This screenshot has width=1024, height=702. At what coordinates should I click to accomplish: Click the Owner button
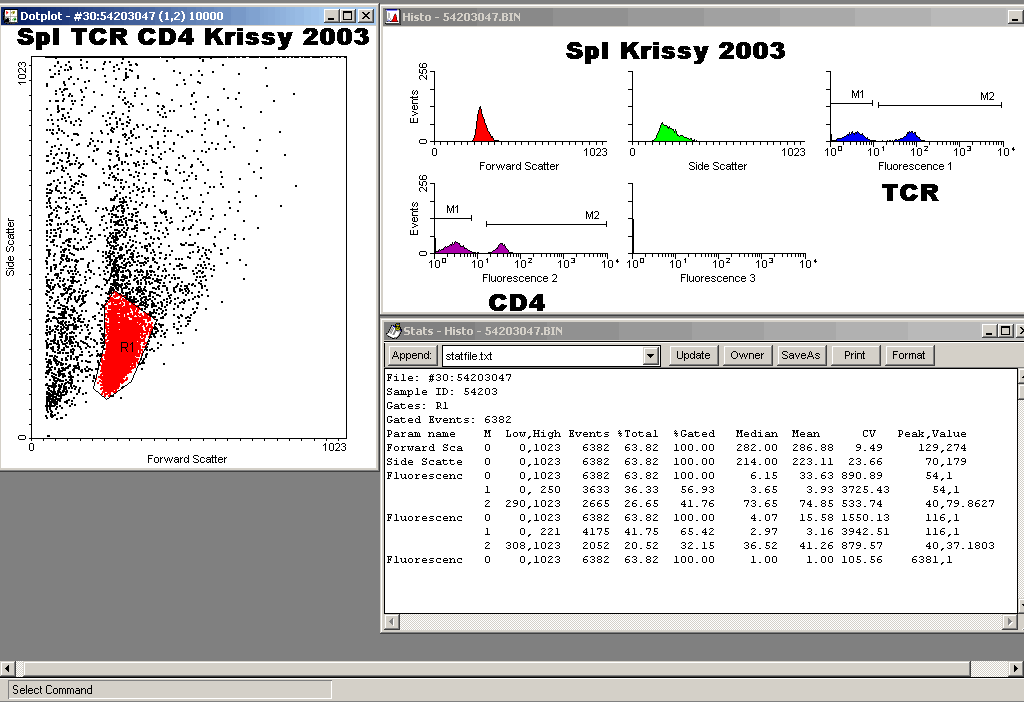(x=746, y=355)
